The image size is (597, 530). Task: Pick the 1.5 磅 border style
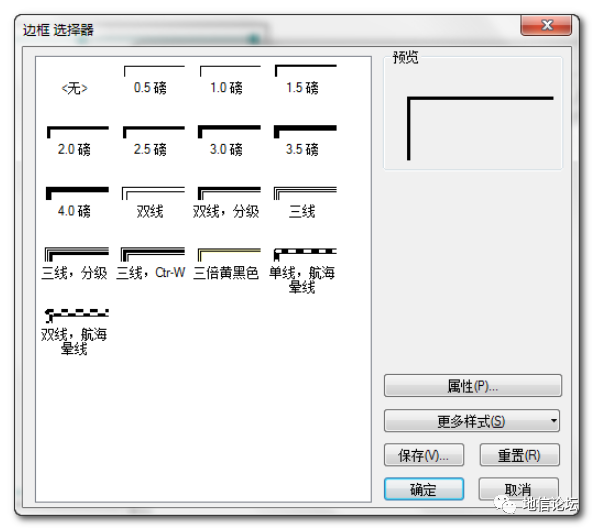coord(305,80)
